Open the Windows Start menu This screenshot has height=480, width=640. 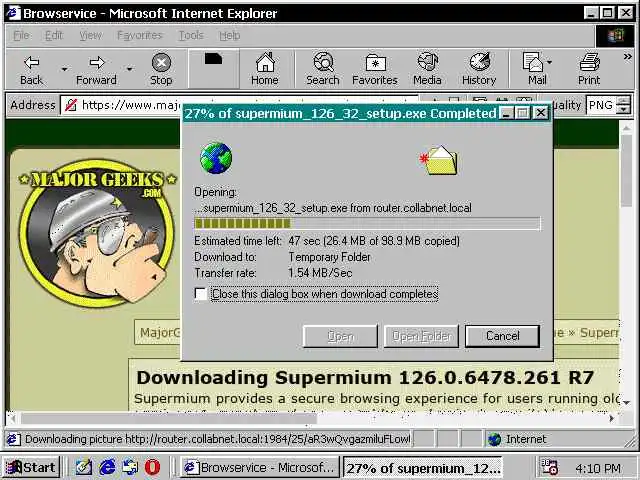(31, 467)
